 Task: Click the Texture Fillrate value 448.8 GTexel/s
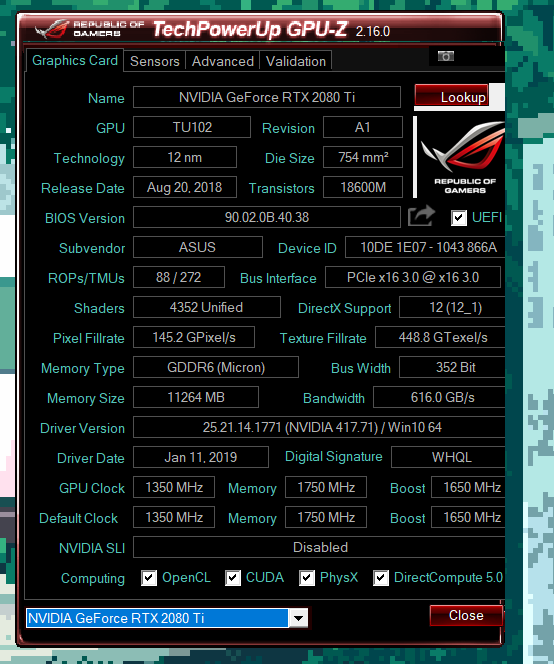[x=440, y=337]
